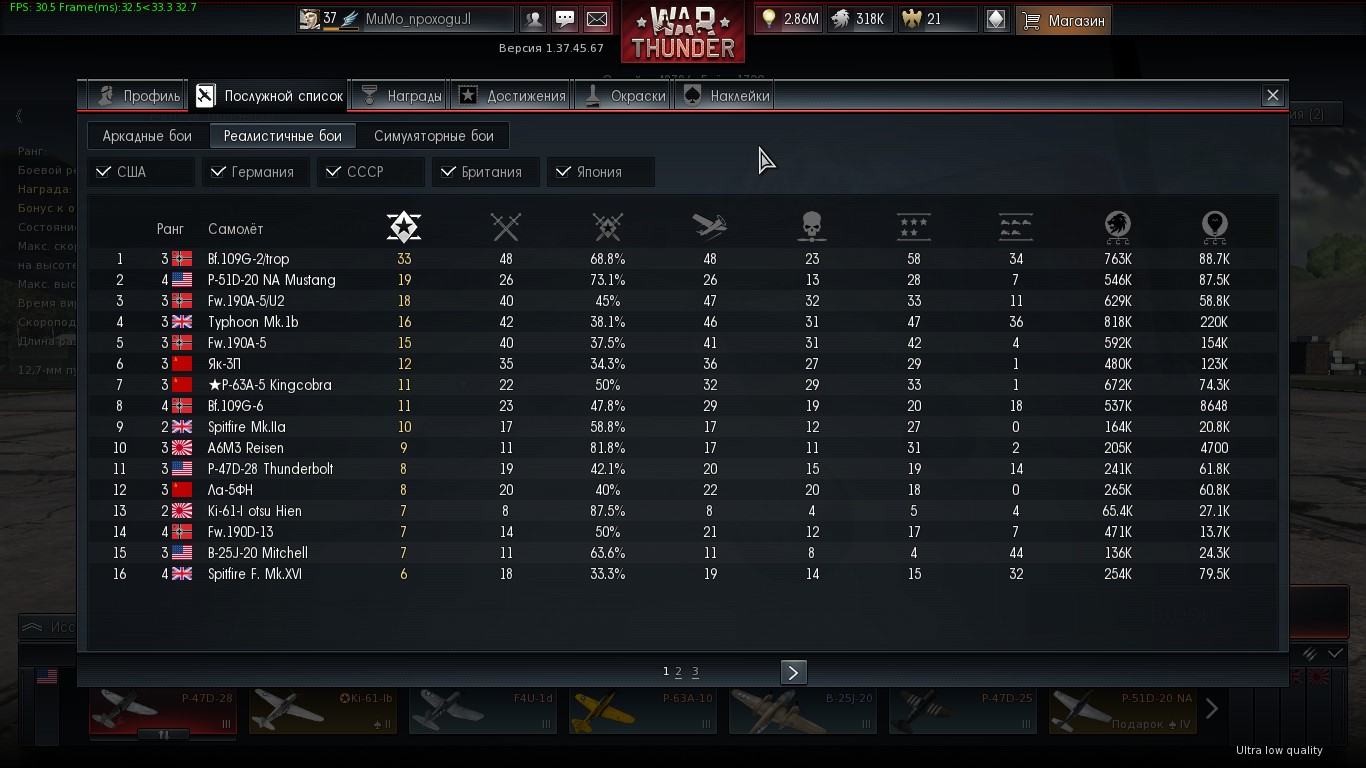Open the Магазин shop button
The width and height of the screenshot is (1366, 768).
coord(1064,20)
